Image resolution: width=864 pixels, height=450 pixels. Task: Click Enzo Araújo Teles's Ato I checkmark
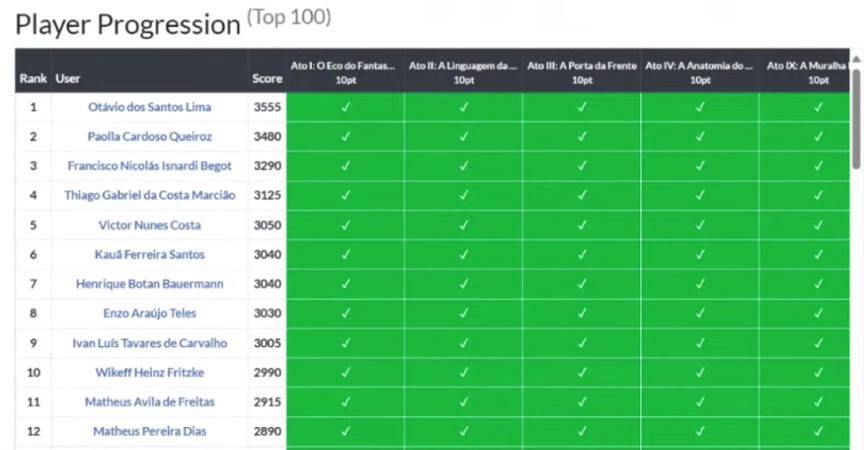(x=345, y=314)
